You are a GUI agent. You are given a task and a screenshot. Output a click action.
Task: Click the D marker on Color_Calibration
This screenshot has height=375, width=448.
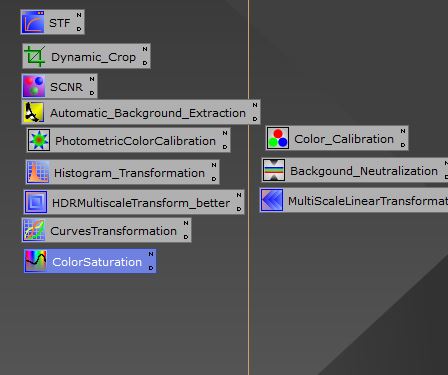point(403,145)
